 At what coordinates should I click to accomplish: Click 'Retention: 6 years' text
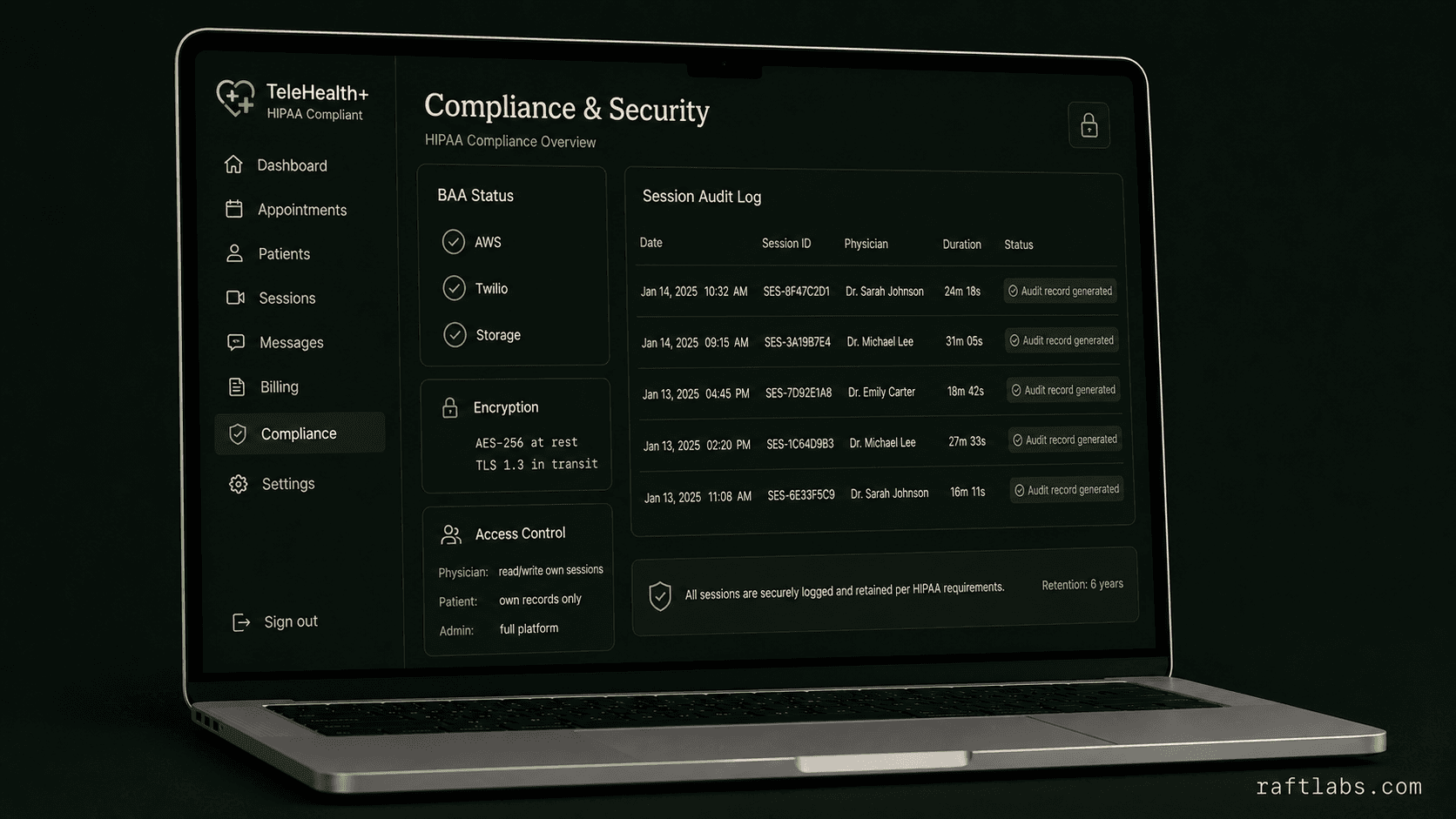coord(1082,585)
